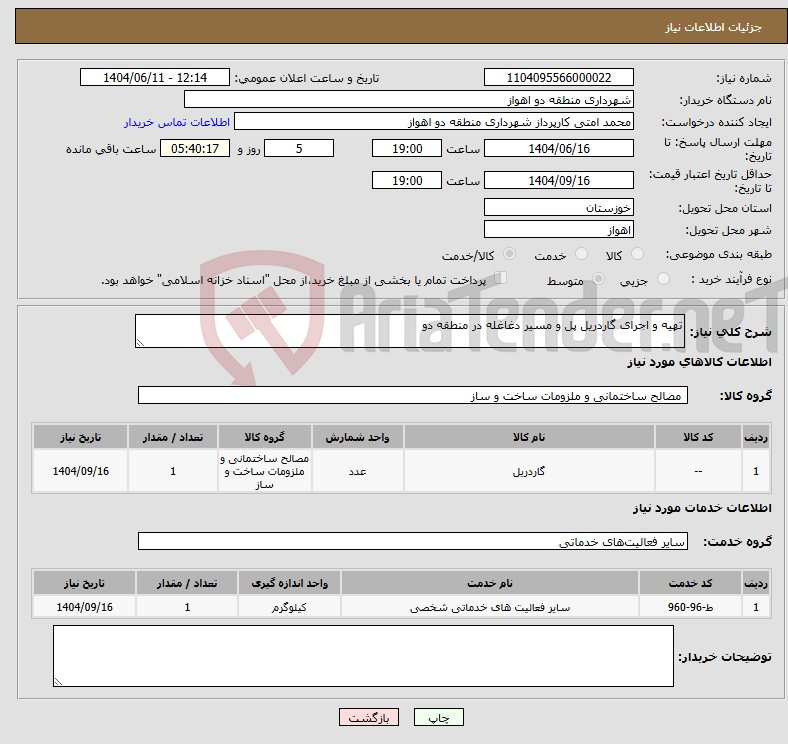Click the واحد اندازه گیری column header
788x744 pixels.
click(x=289, y=583)
